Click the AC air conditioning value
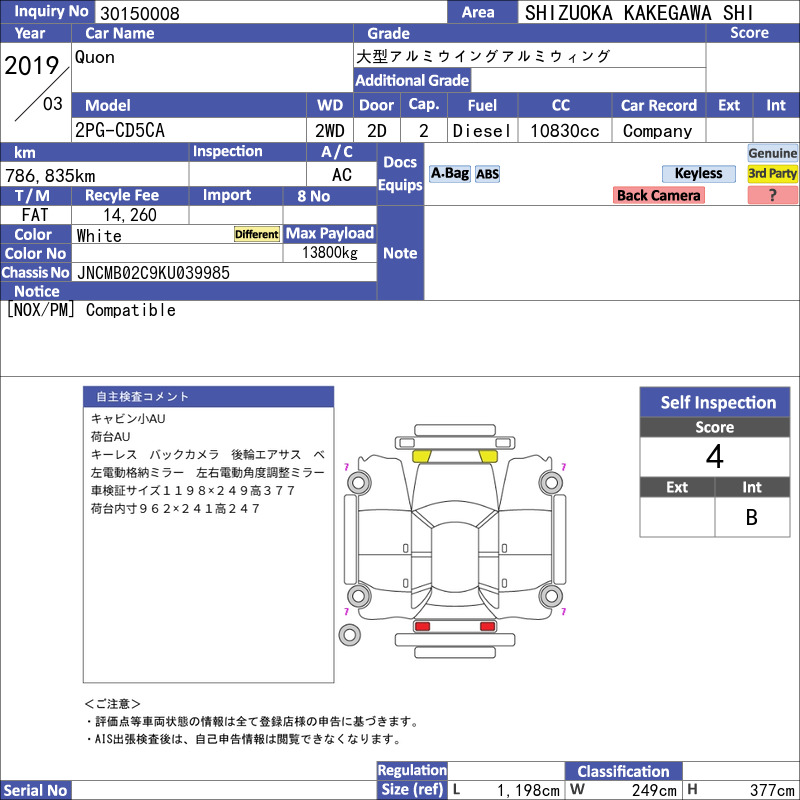 pos(342,175)
